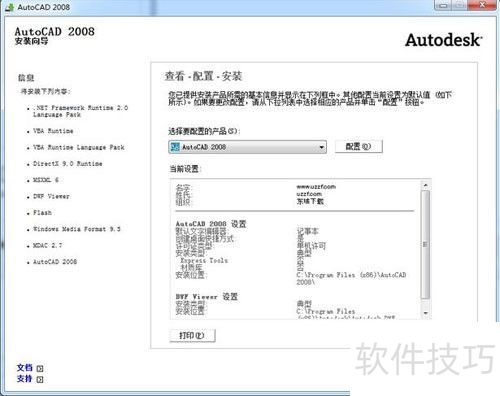Click the settings list vertical scrollbar thumb
The image size is (500, 396).
click(425, 244)
